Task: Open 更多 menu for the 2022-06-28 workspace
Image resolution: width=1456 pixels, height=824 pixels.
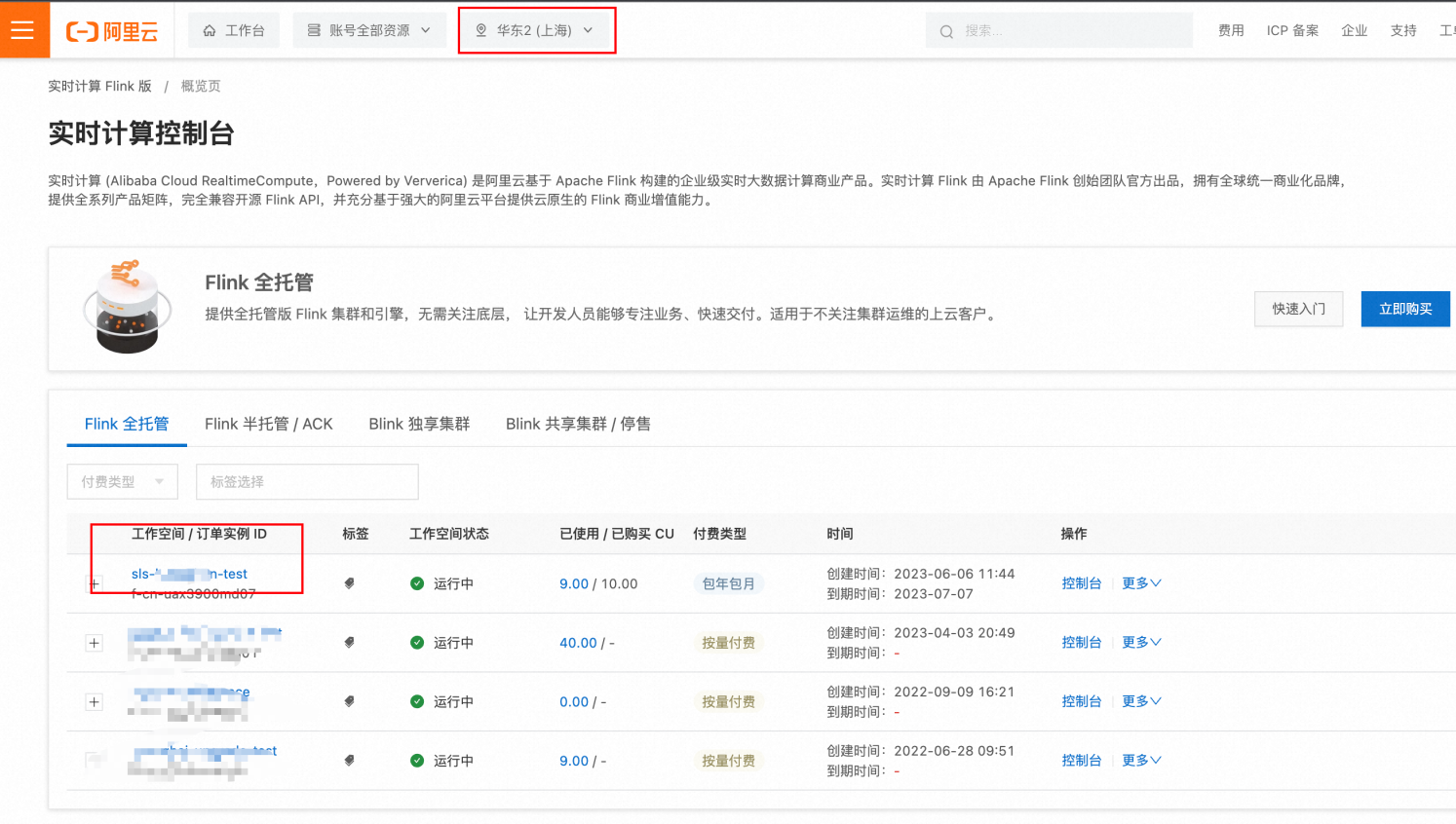Action: pos(1141,761)
